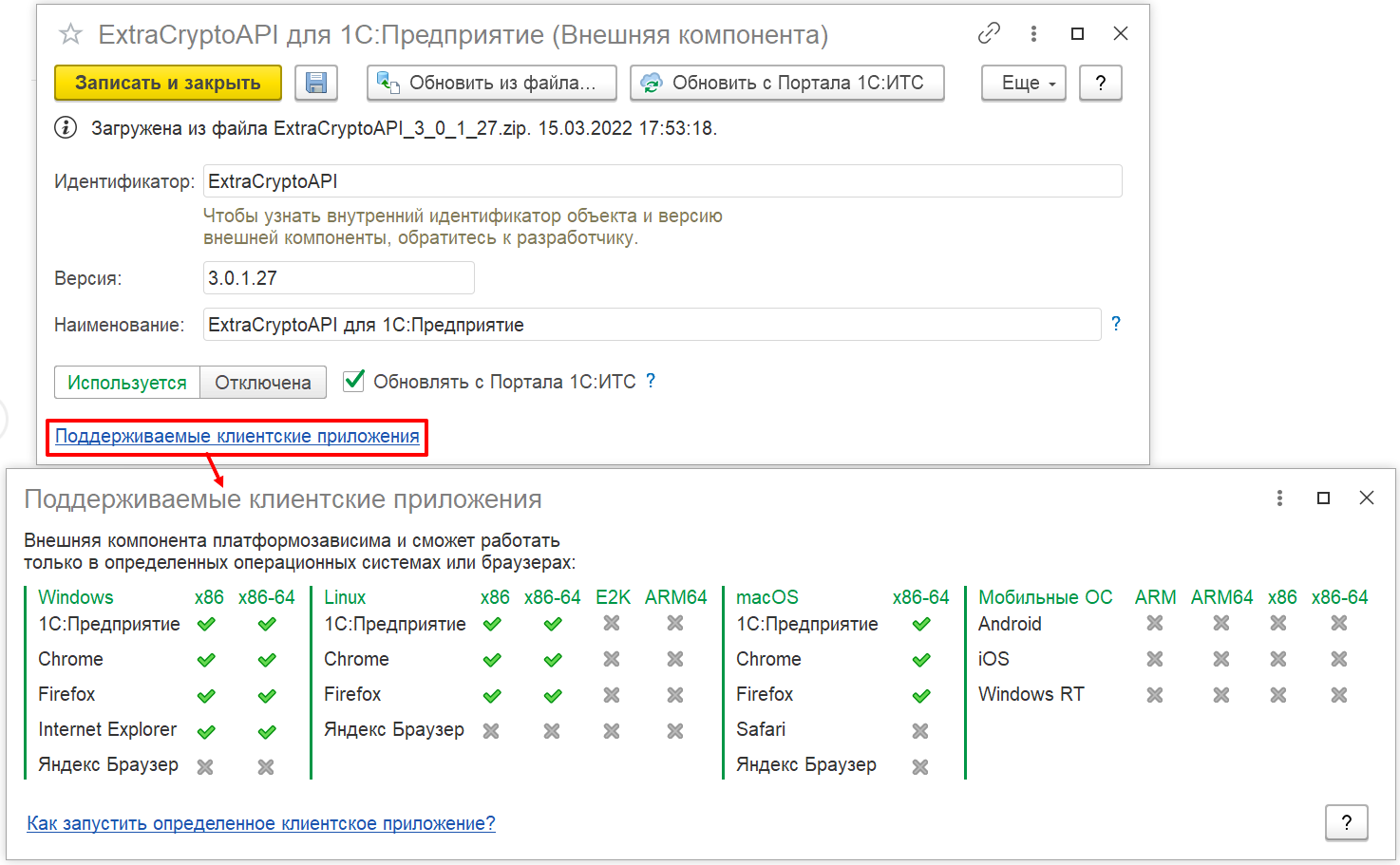
Task: Click the blue question mark next to the Наименование field
Action: (x=1116, y=324)
